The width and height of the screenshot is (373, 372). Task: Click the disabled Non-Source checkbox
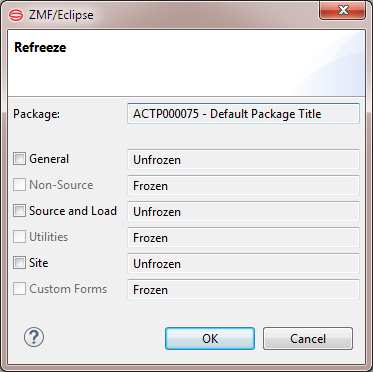point(19,185)
